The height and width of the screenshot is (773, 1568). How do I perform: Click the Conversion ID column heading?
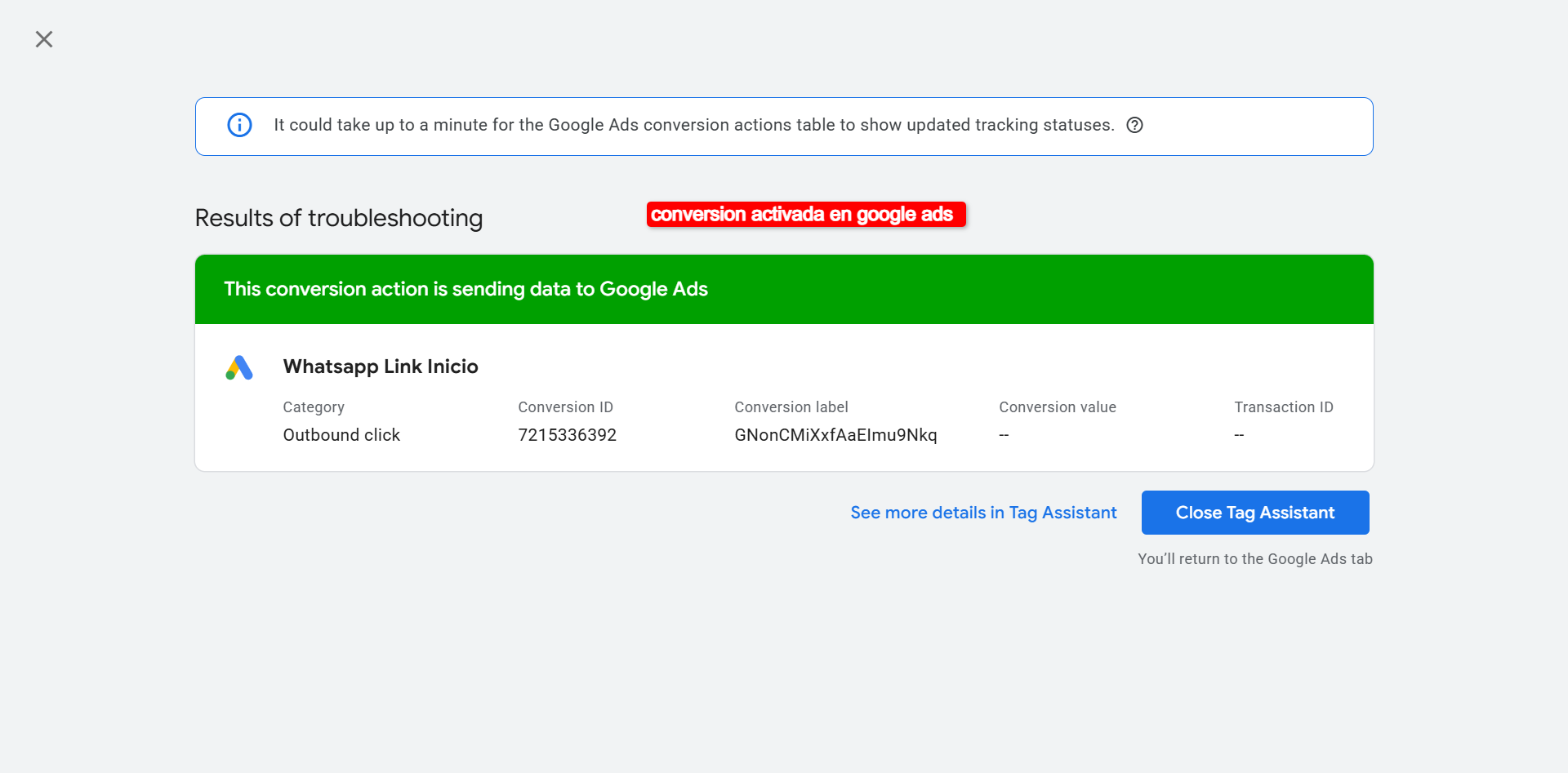coord(565,407)
